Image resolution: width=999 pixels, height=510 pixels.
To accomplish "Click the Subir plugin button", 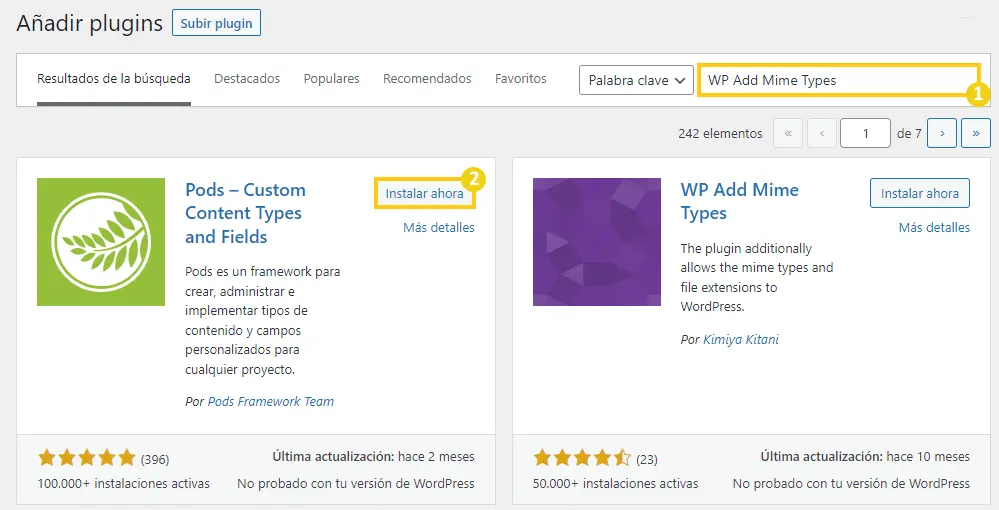I will click(216, 23).
